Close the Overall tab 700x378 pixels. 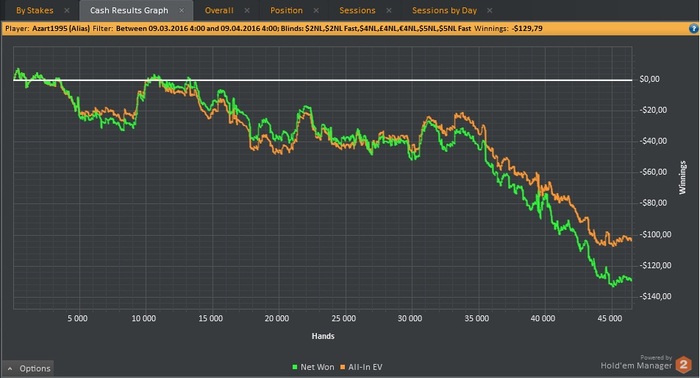[247, 10]
